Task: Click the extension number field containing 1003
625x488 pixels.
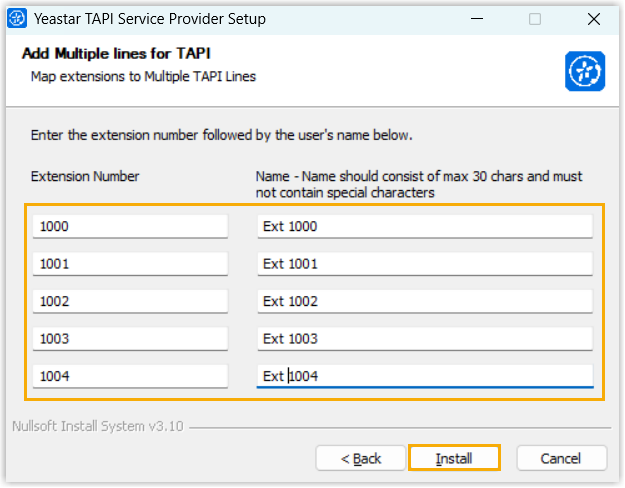Action: coord(130,339)
